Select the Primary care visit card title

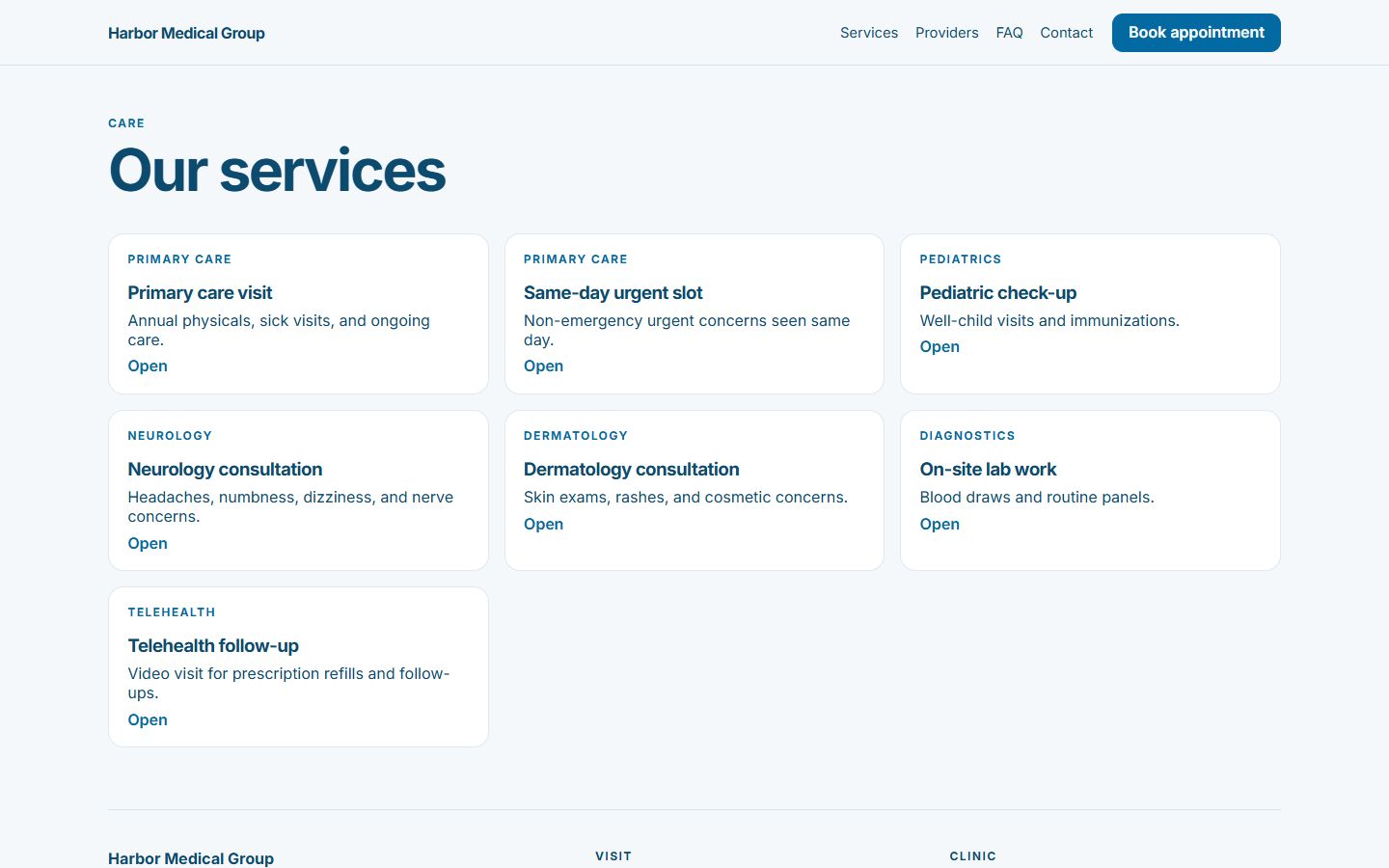coord(200,293)
